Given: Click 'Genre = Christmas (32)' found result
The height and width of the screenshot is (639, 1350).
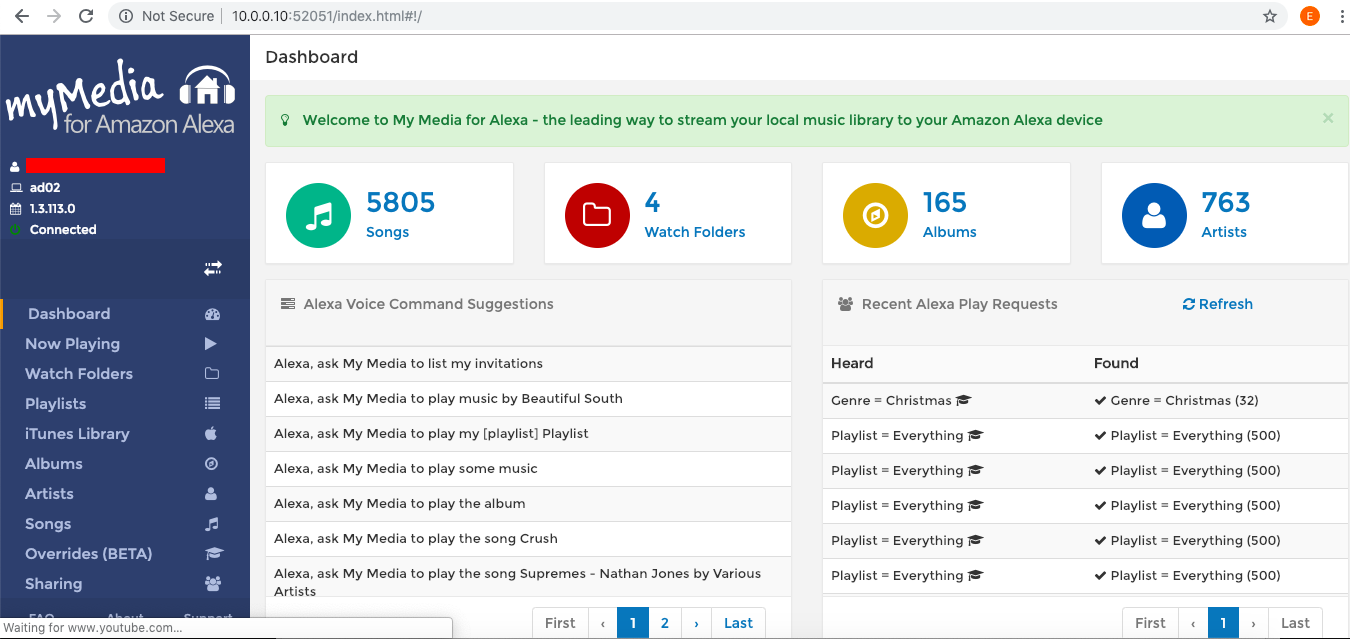Looking at the screenshot, I should click(1176, 401).
